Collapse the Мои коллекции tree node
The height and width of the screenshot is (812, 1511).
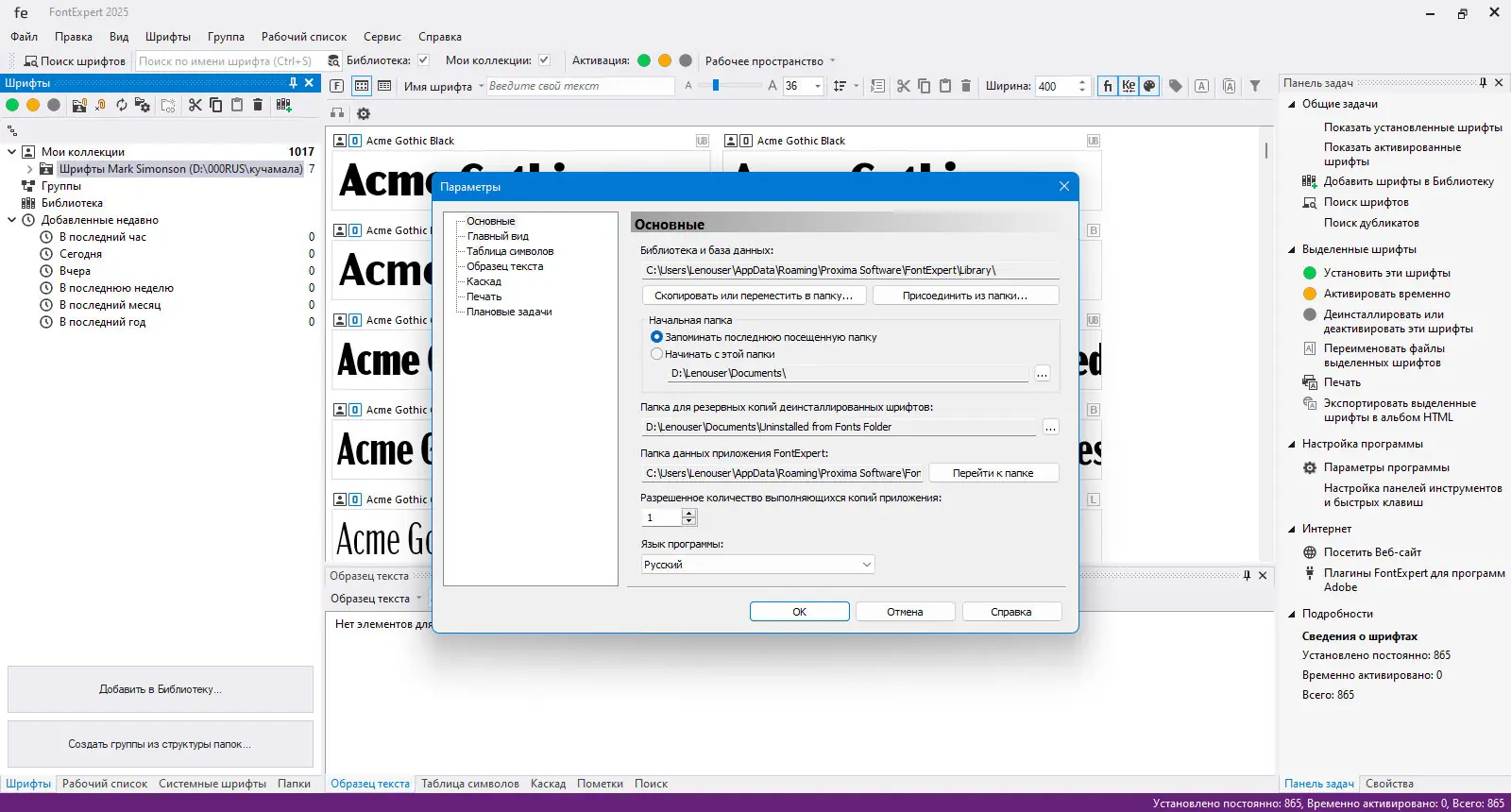coord(12,152)
